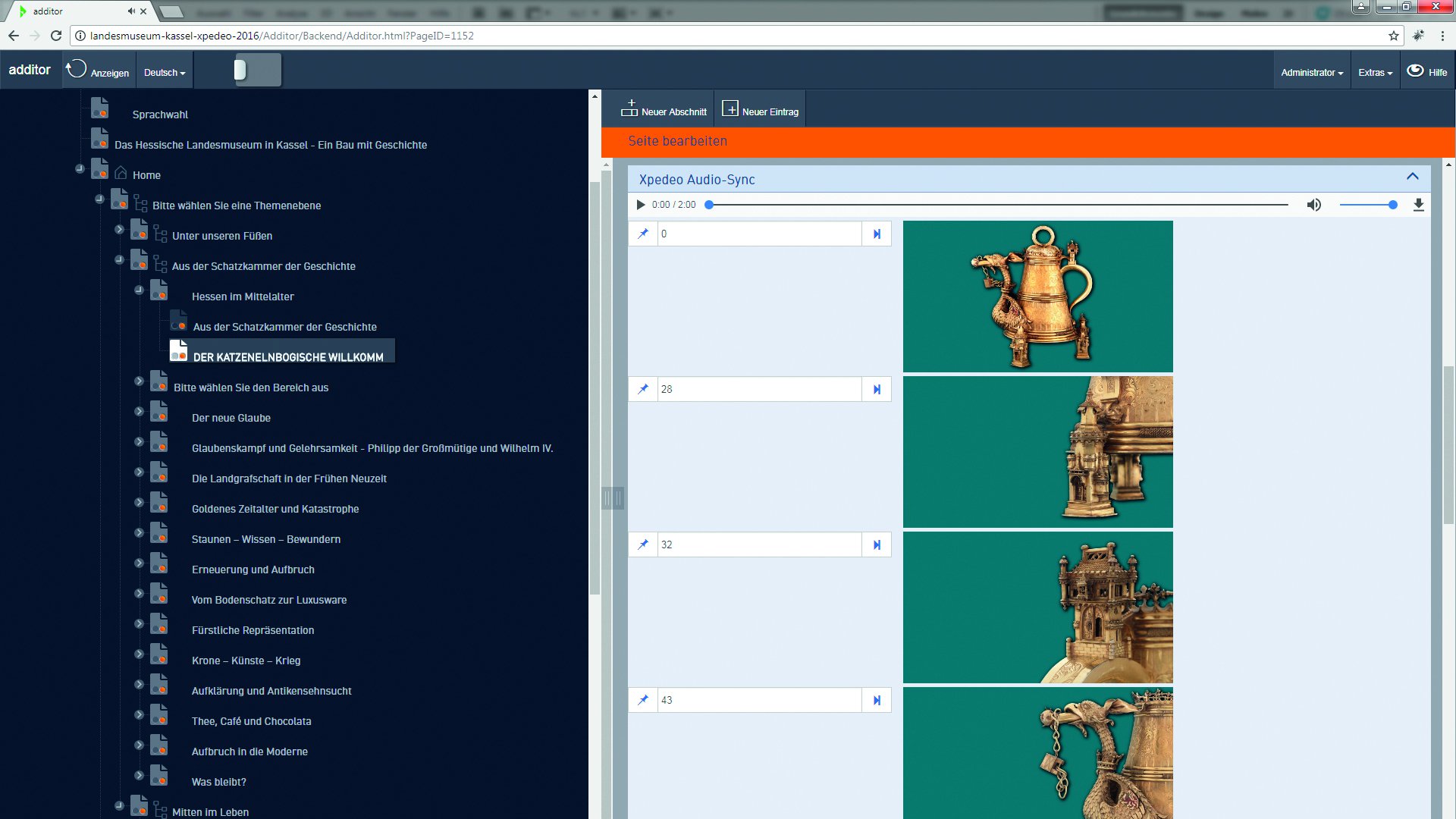Collapse the Xpedeo Audio-Sync panel
Viewport: 1456px width, 819px height.
(1412, 177)
